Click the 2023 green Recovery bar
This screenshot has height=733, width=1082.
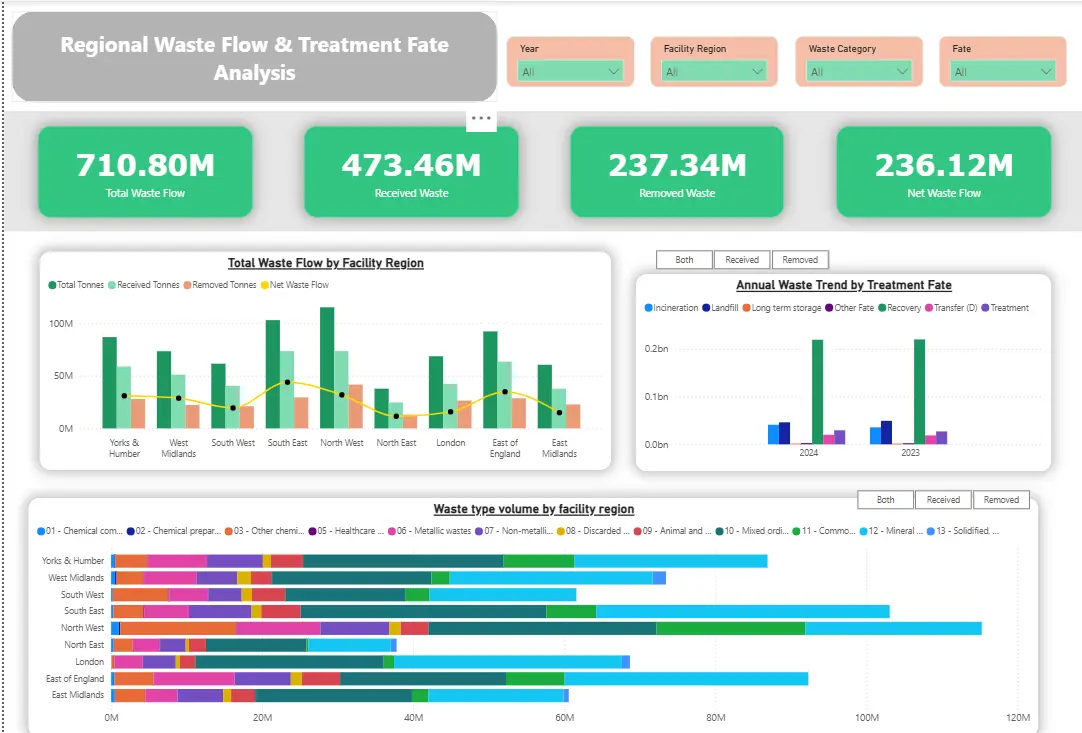tap(919, 392)
